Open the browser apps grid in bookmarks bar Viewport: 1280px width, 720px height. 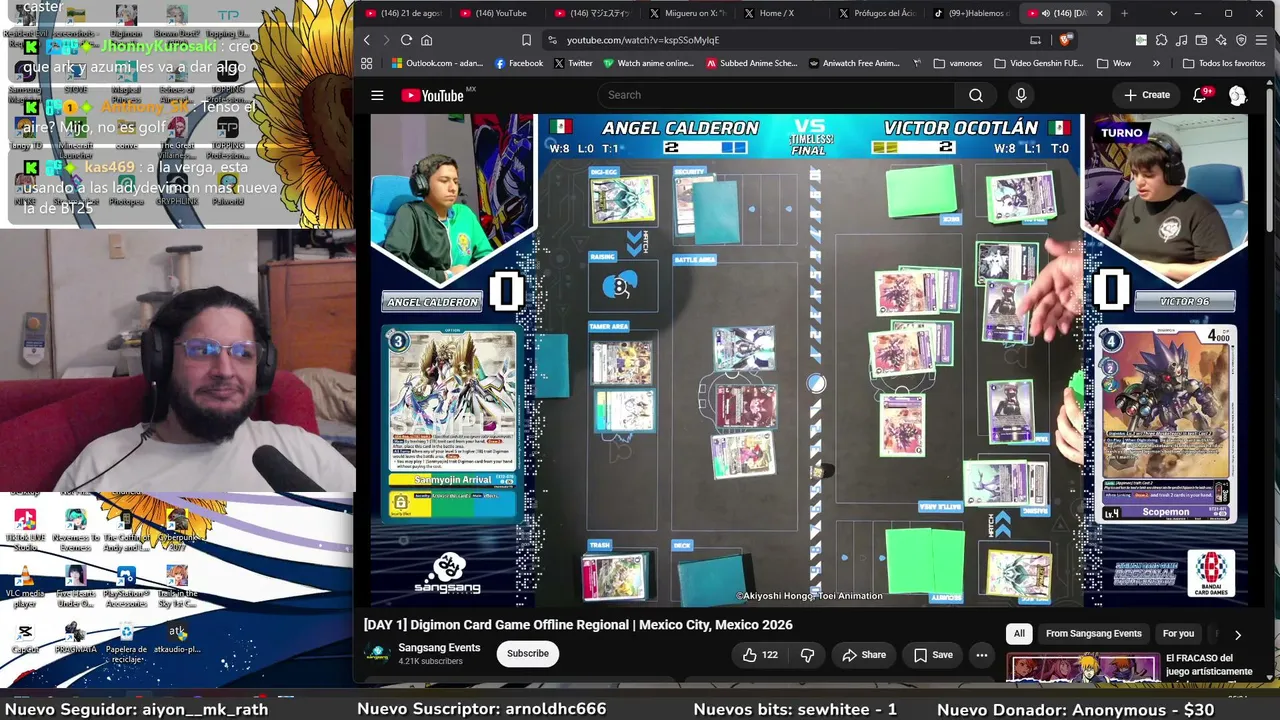pyautogui.click(x=367, y=63)
